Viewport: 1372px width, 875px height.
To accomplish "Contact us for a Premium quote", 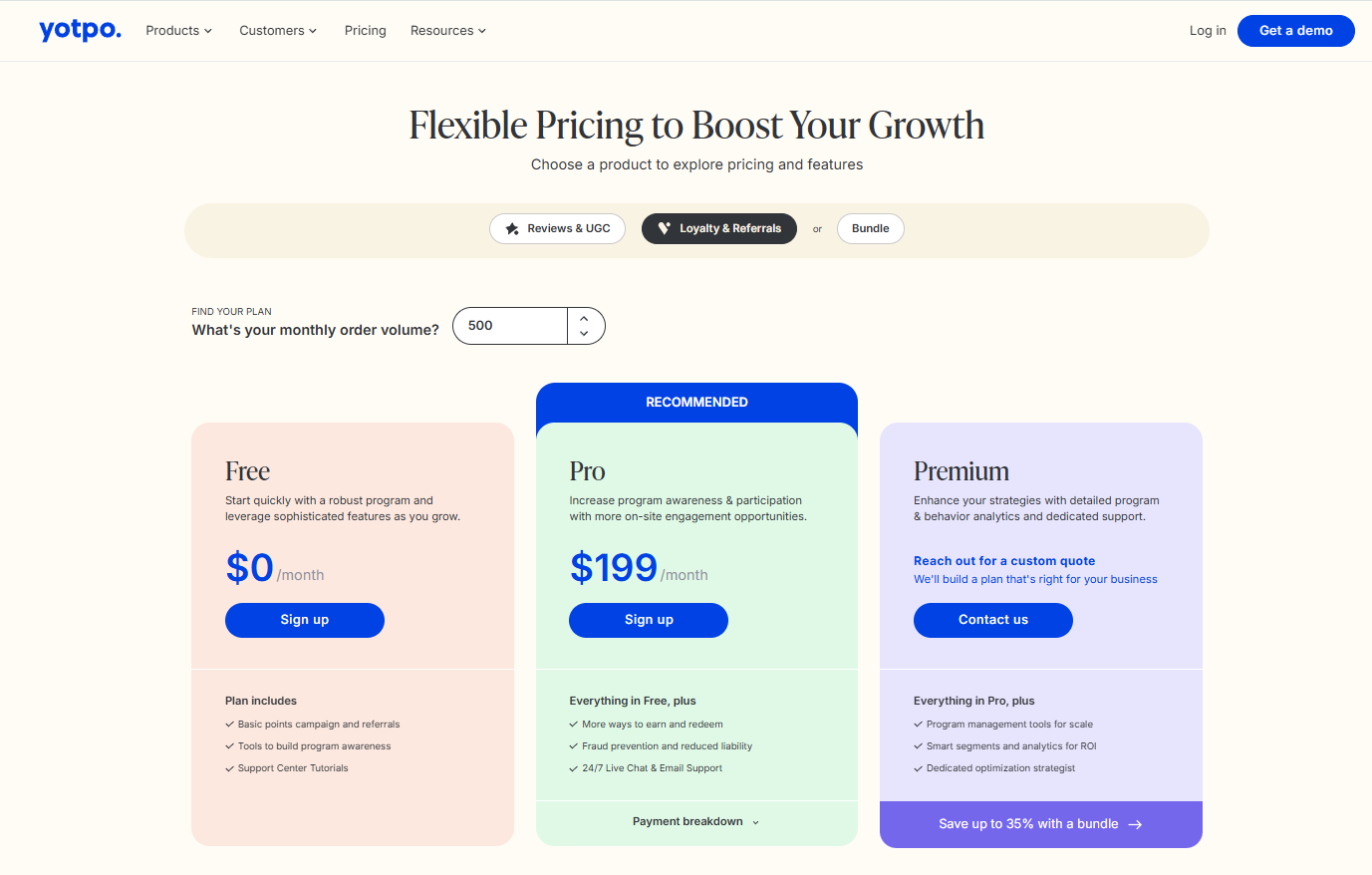I will (992, 620).
